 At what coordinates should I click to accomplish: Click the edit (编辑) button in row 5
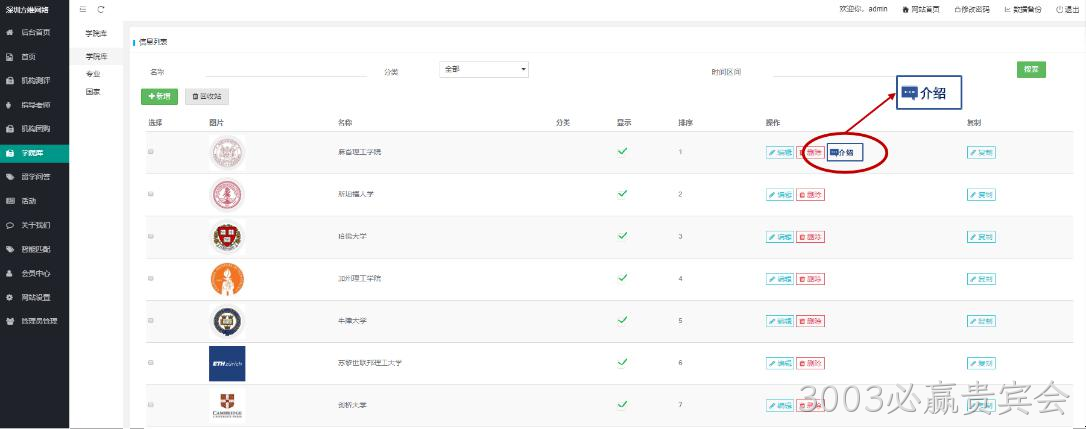pyautogui.click(x=780, y=322)
